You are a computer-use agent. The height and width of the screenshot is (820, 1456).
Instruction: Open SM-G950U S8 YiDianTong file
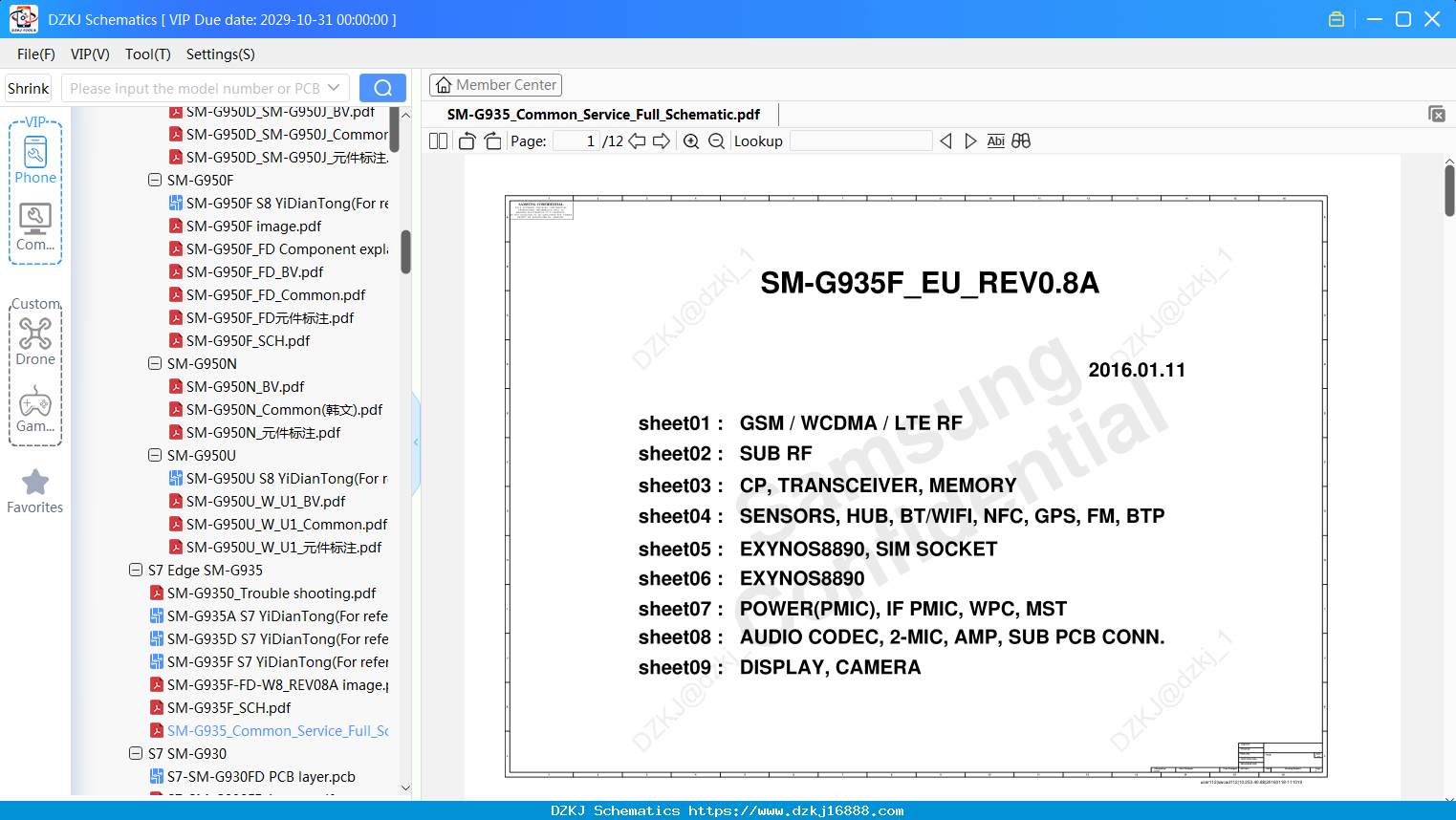tap(287, 478)
